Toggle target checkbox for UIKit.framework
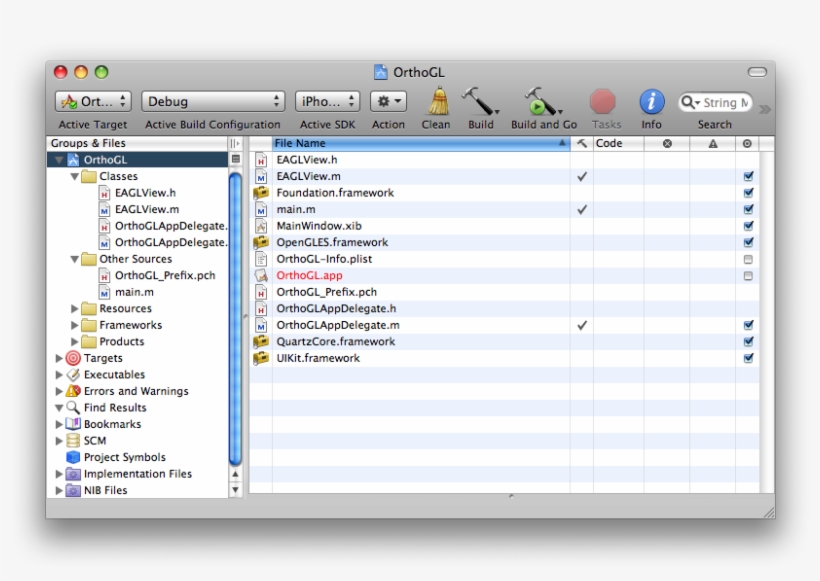 click(x=748, y=358)
